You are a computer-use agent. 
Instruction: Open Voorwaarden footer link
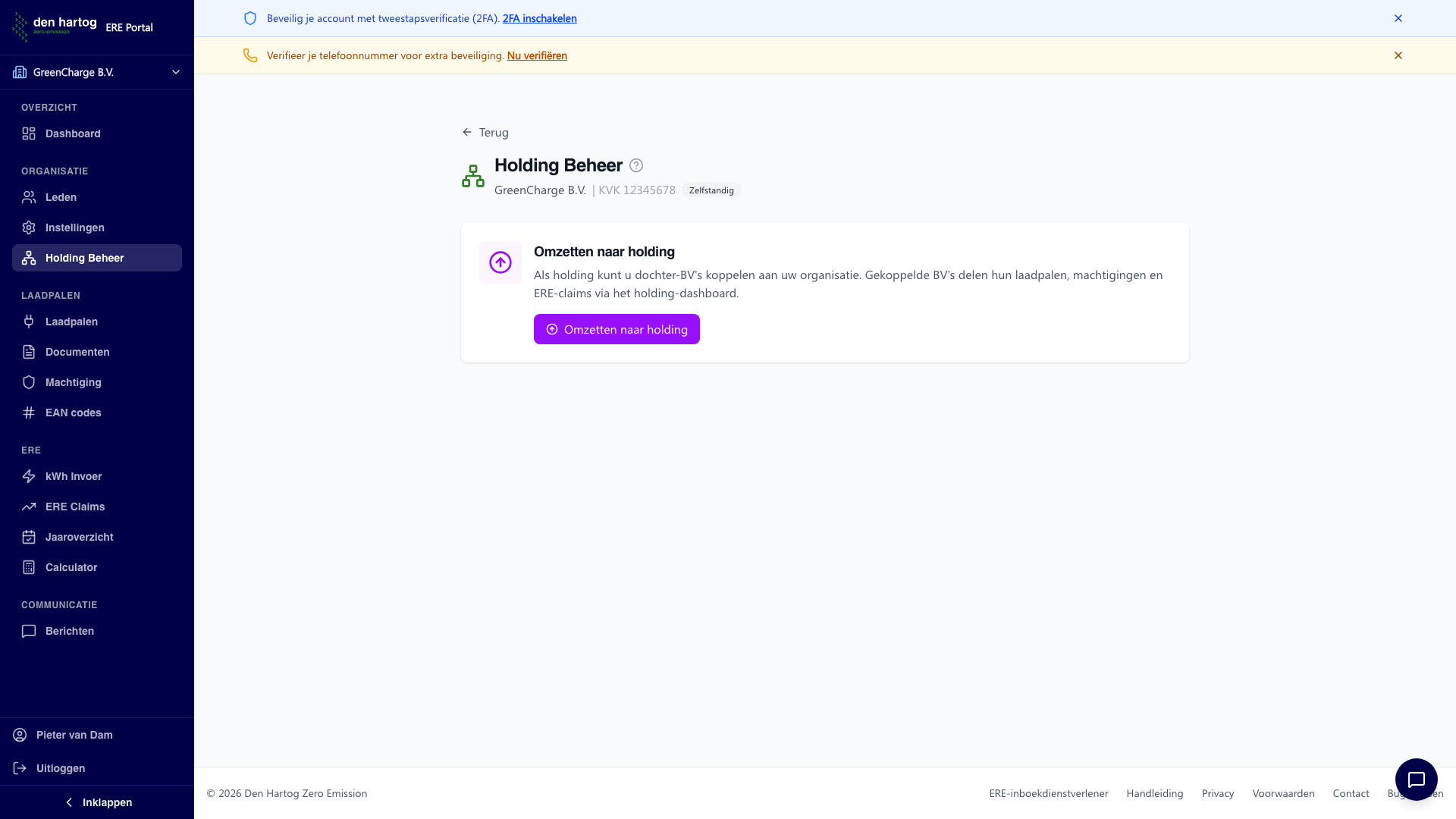click(1283, 793)
